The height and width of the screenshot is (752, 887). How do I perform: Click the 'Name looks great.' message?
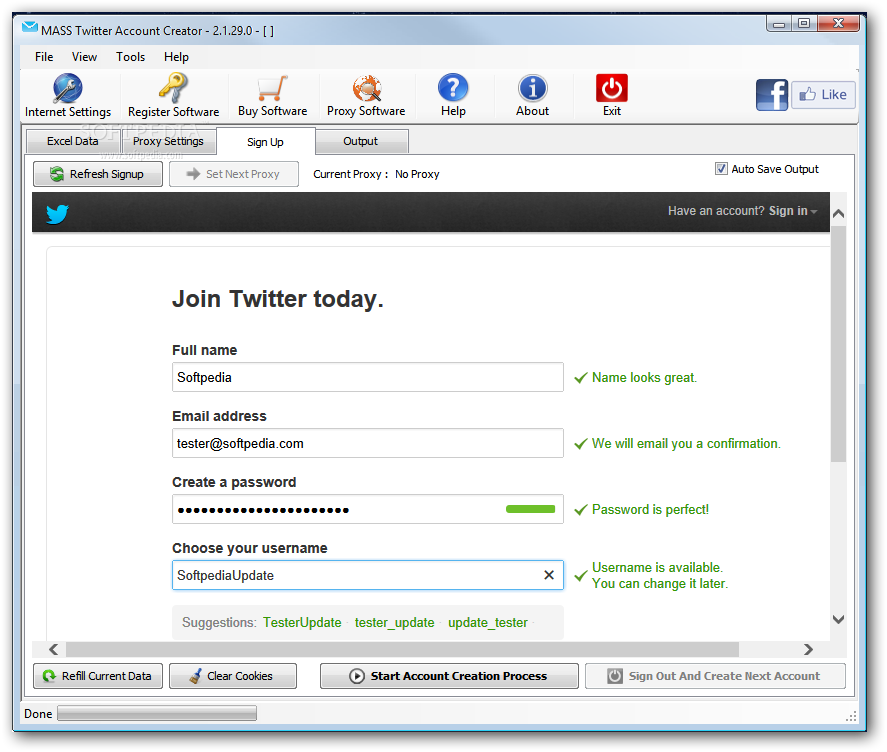644,377
